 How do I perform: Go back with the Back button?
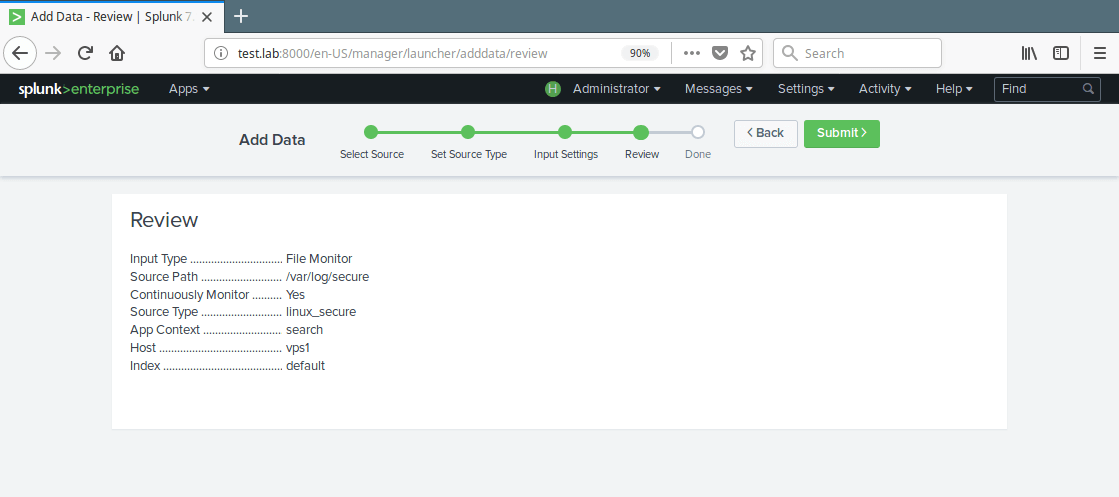[765, 133]
